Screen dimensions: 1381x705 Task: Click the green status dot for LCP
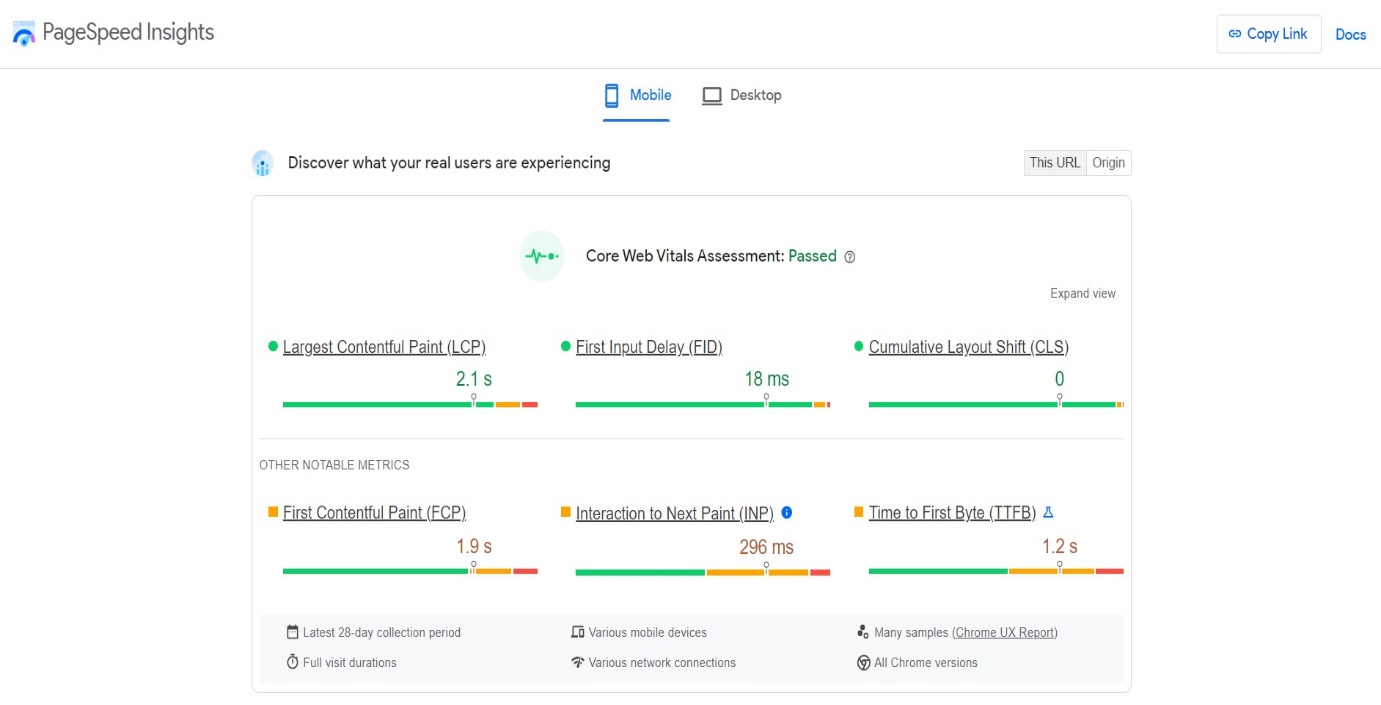coord(273,346)
